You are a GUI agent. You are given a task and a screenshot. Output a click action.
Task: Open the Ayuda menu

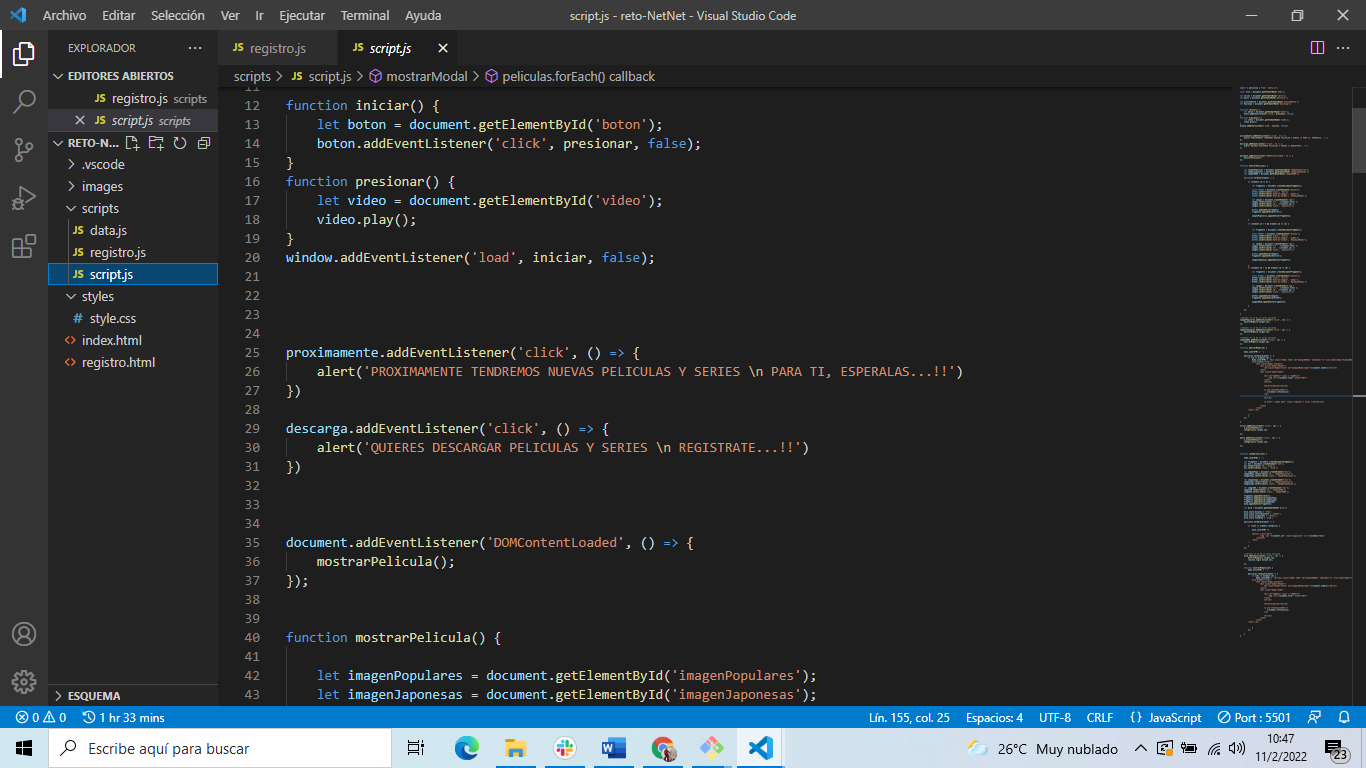(423, 16)
